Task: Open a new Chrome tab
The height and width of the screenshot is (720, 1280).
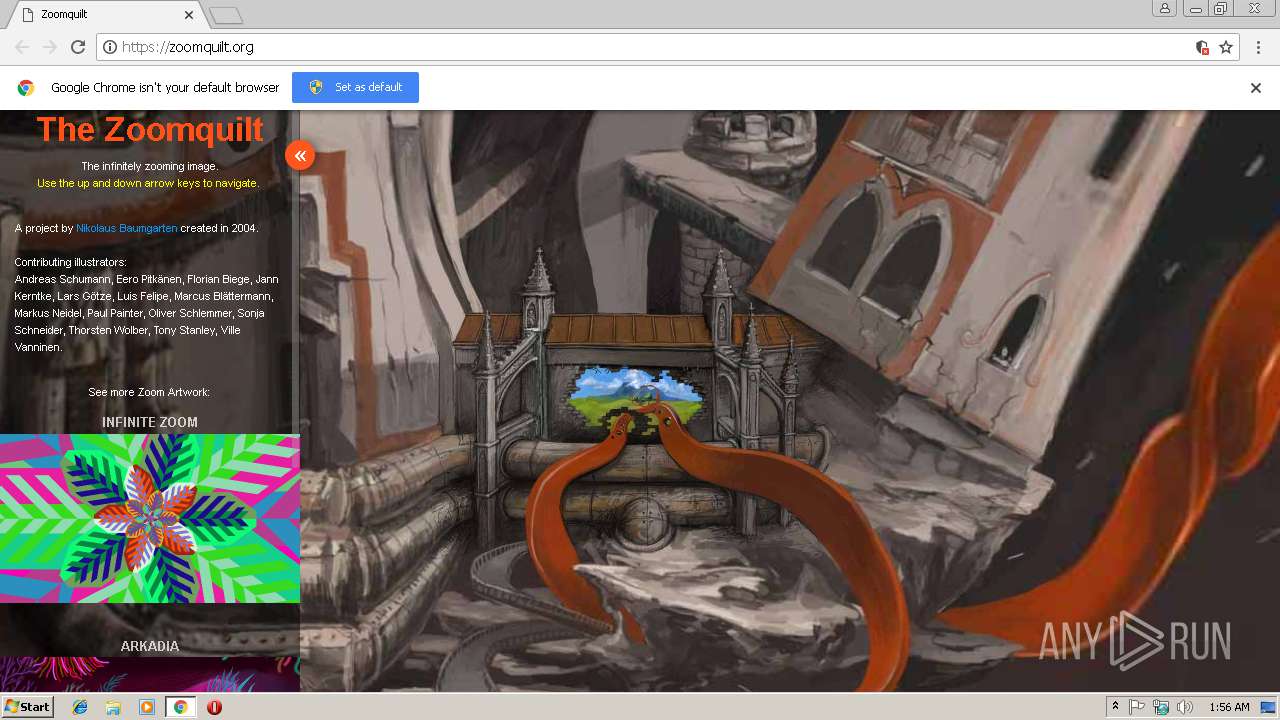Action: click(x=226, y=15)
